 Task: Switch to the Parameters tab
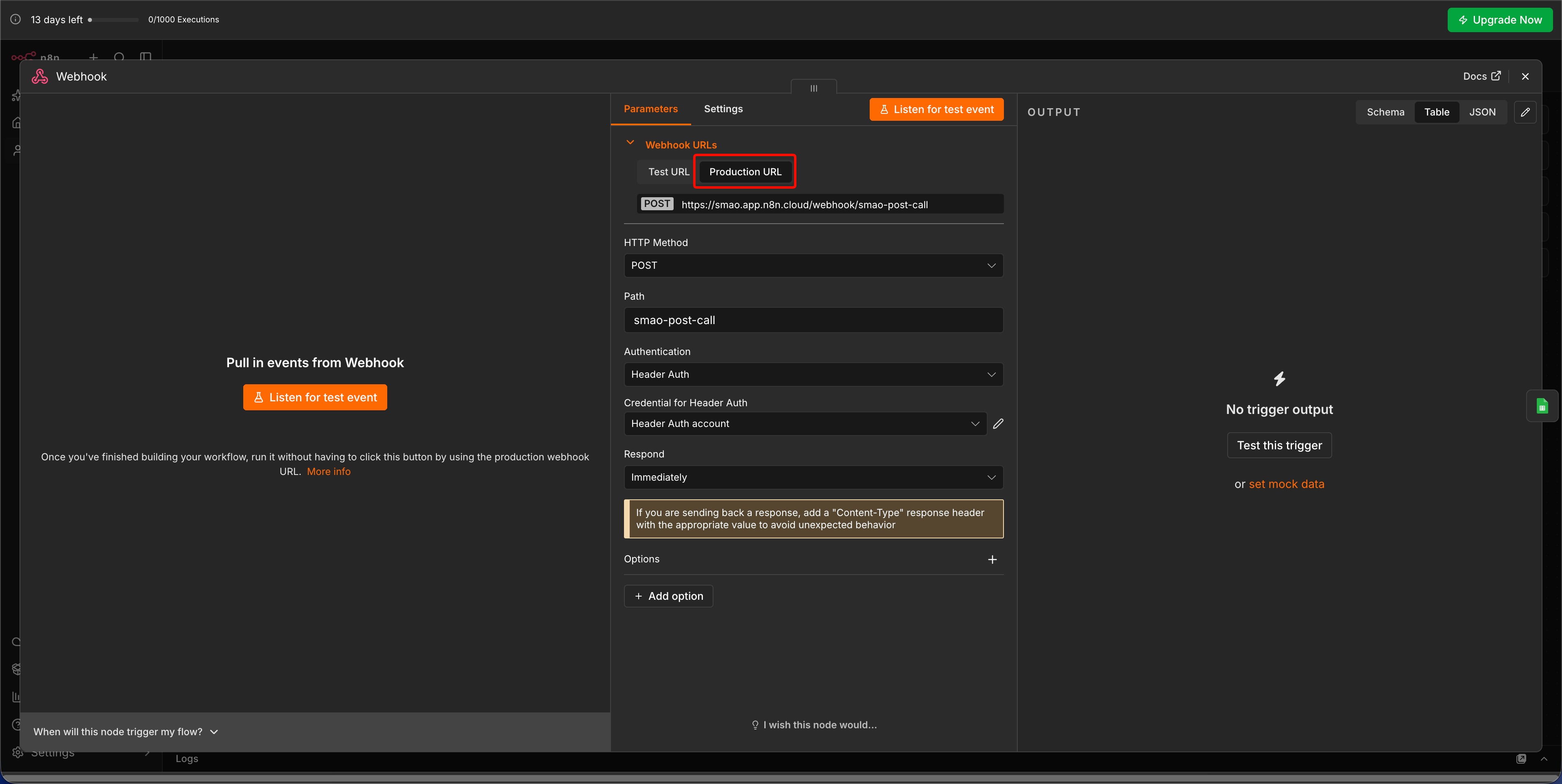tap(651, 109)
